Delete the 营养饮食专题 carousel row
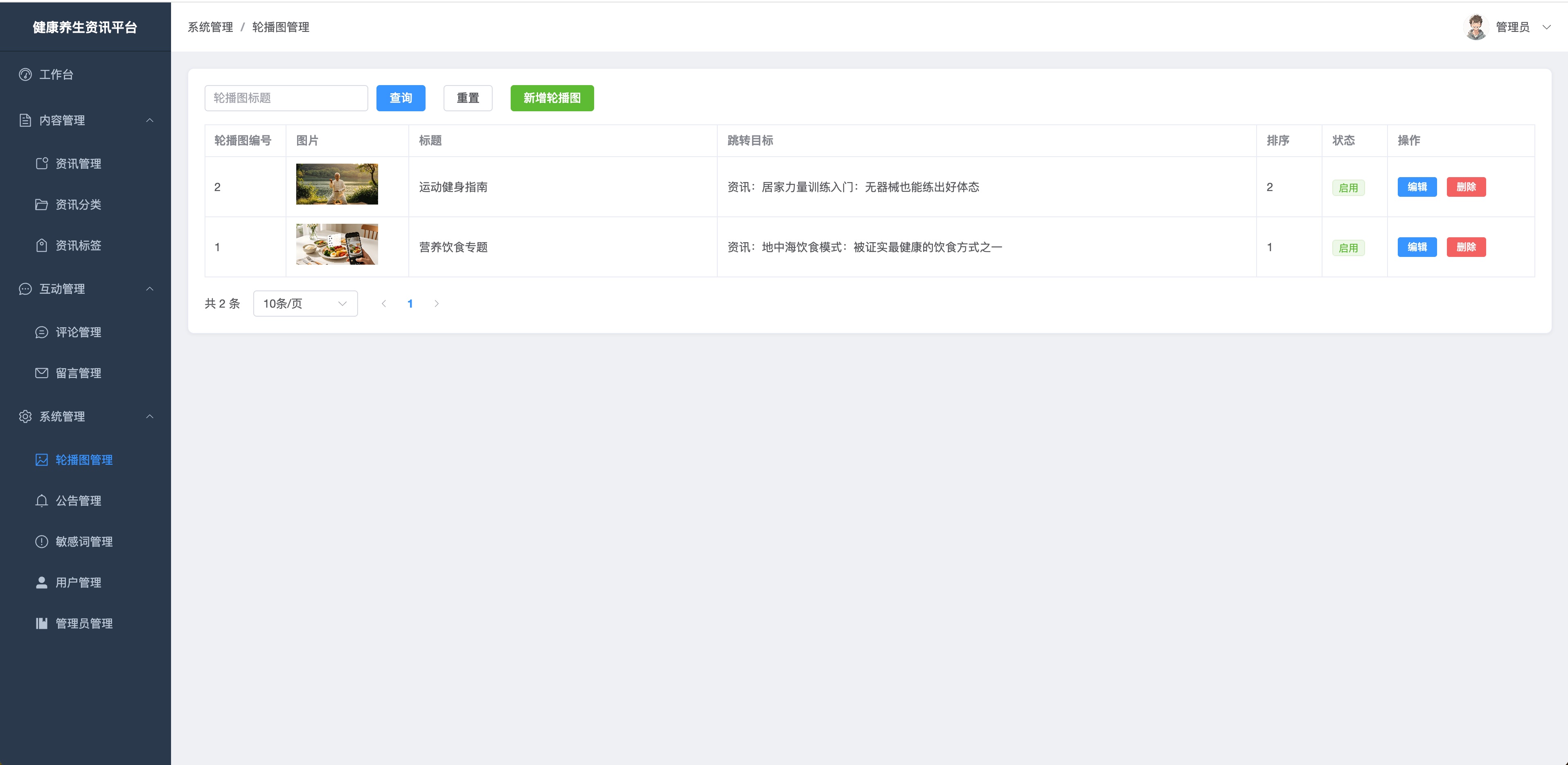Screen dimensions: 1568x765 click(1467, 247)
